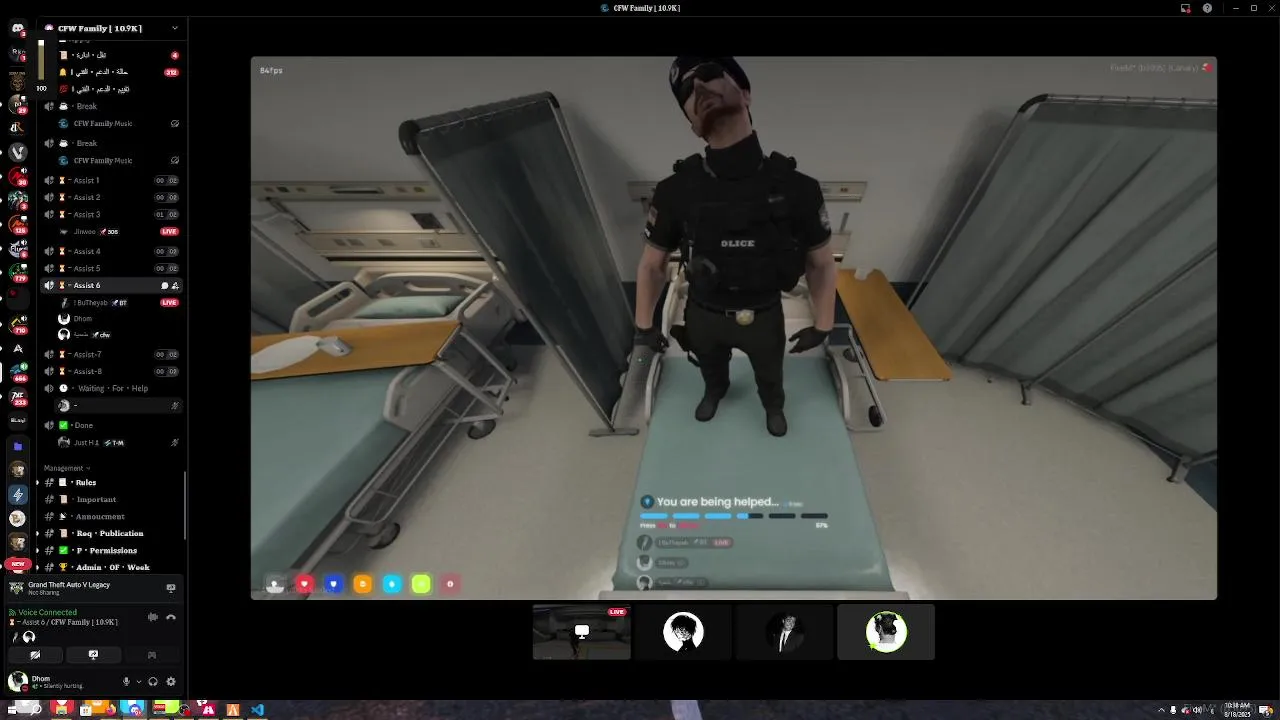Select participant tile with green-ringed avatar
The image size is (1280, 720).
pyautogui.click(x=886, y=632)
